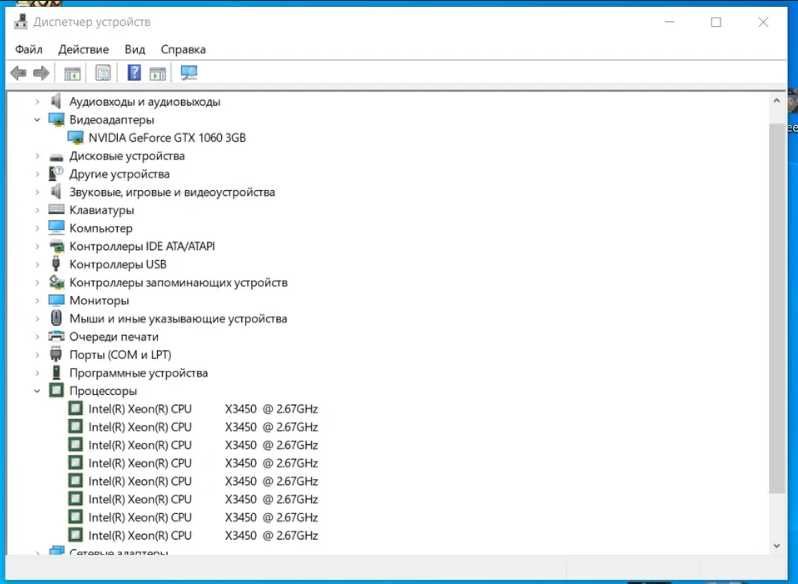The image size is (798, 584).
Task: Click the scrollbar up arrow
Action: pyautogui.click(x=777, y=101)
